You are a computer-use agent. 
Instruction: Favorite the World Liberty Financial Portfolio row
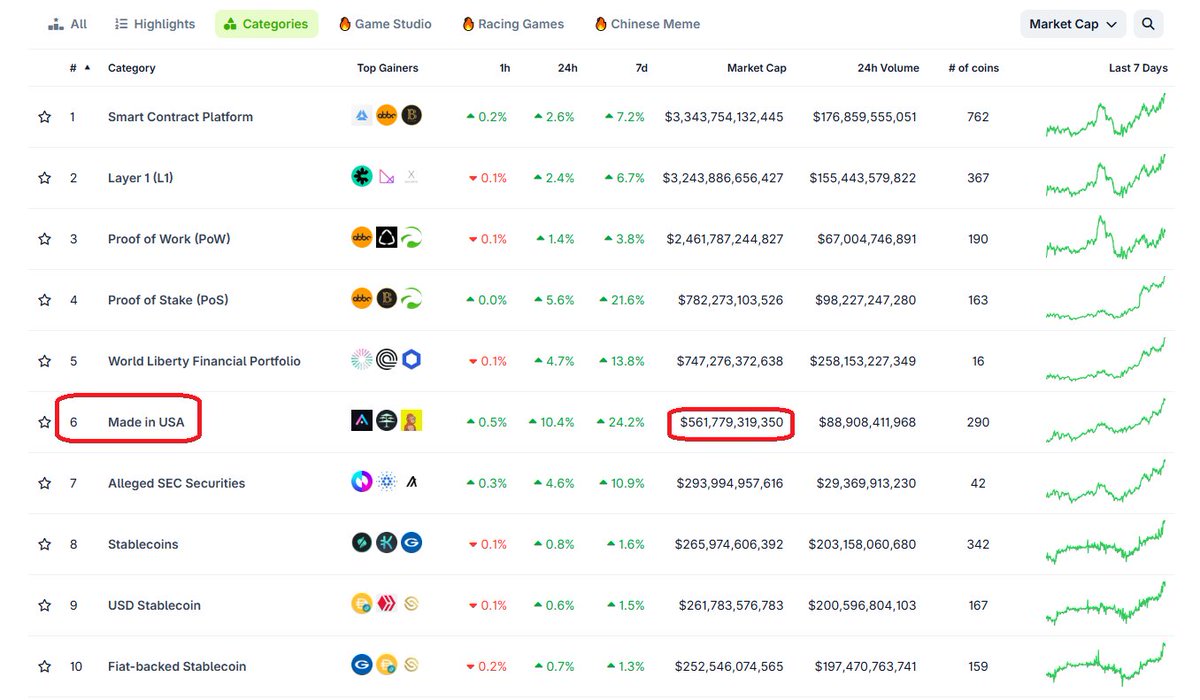tap(44, 361)
